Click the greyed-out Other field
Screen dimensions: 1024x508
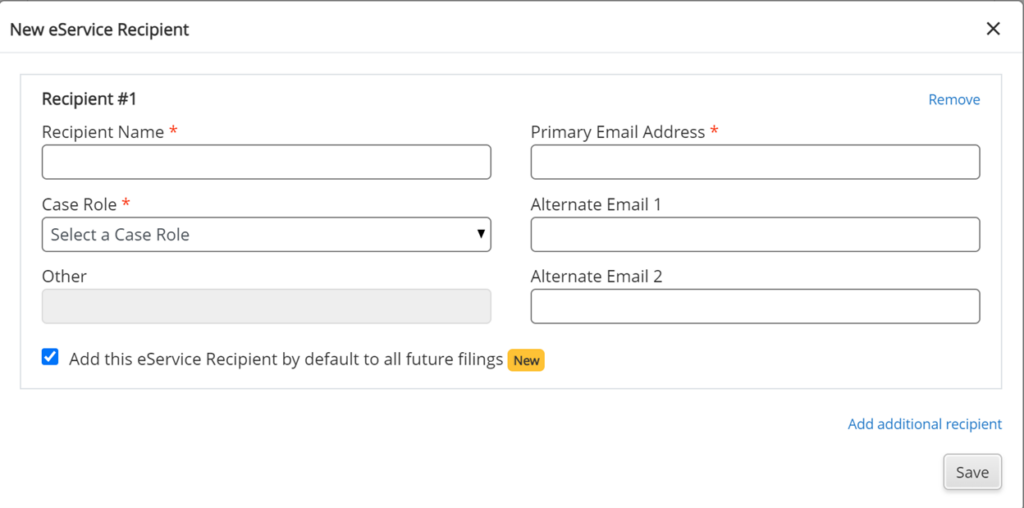coord(266,306)
